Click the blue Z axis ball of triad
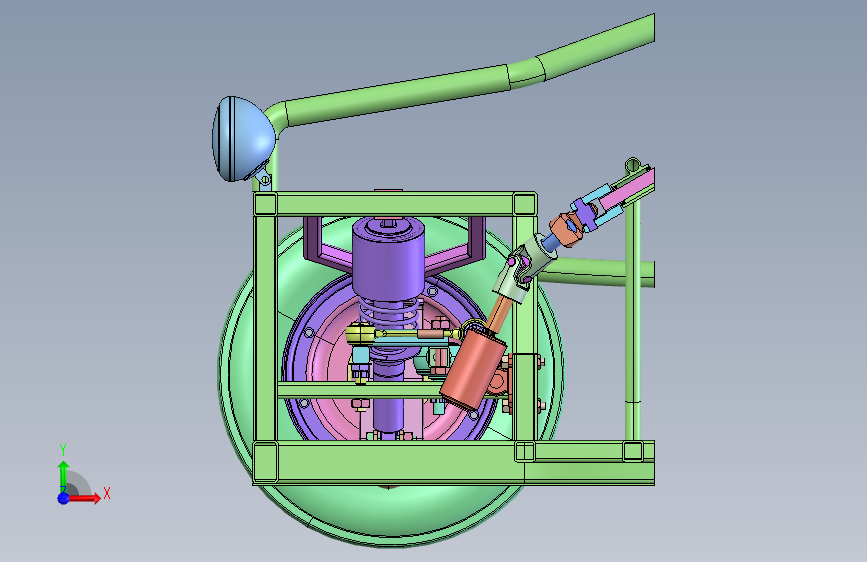 click(x=64, y=498)
